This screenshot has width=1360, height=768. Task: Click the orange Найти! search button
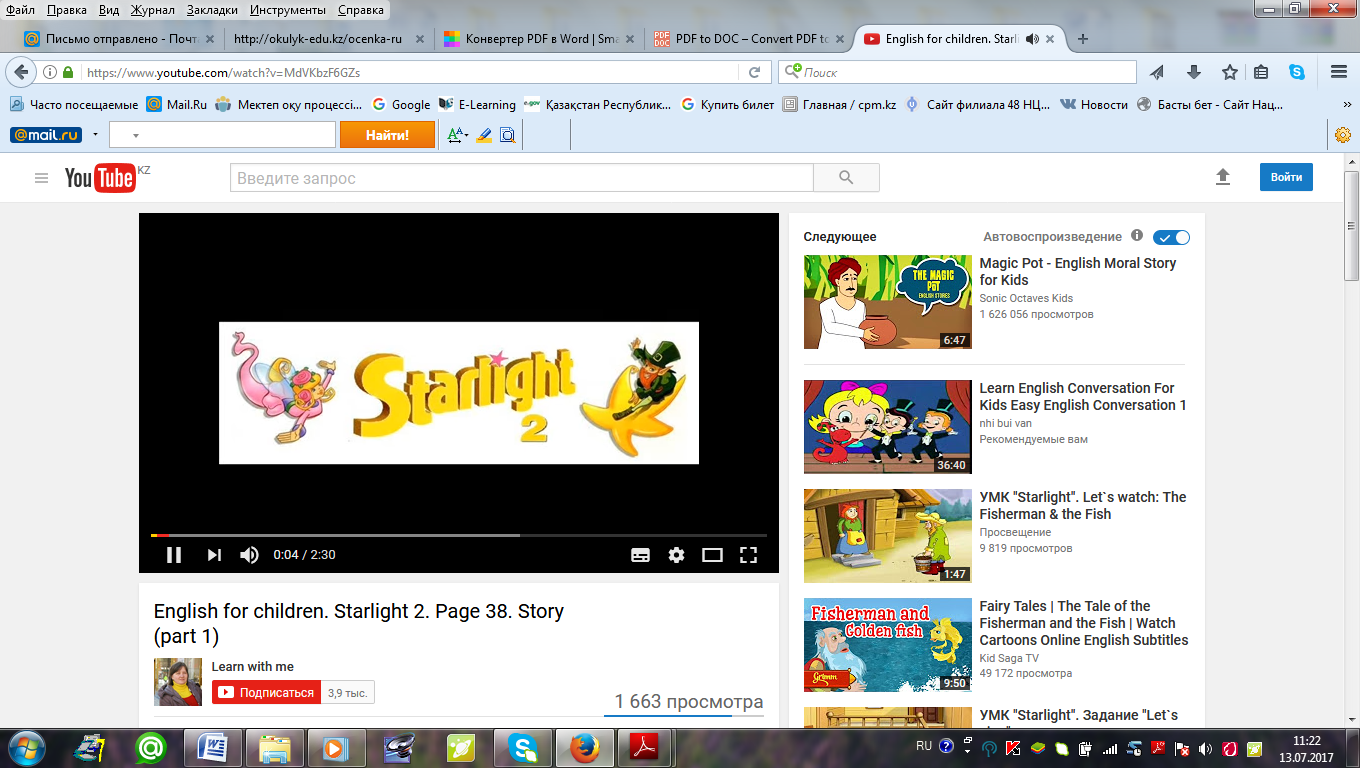point(388,135)
